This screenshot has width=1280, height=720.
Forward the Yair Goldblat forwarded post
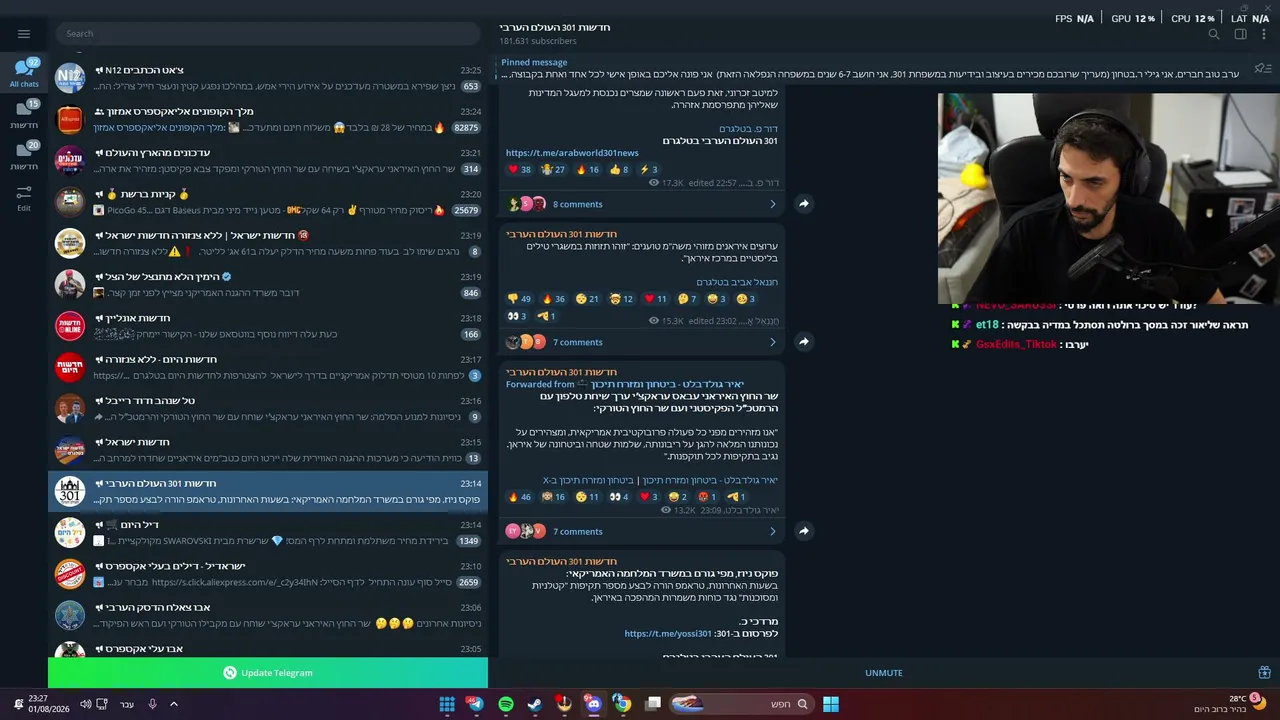[803, 531]
